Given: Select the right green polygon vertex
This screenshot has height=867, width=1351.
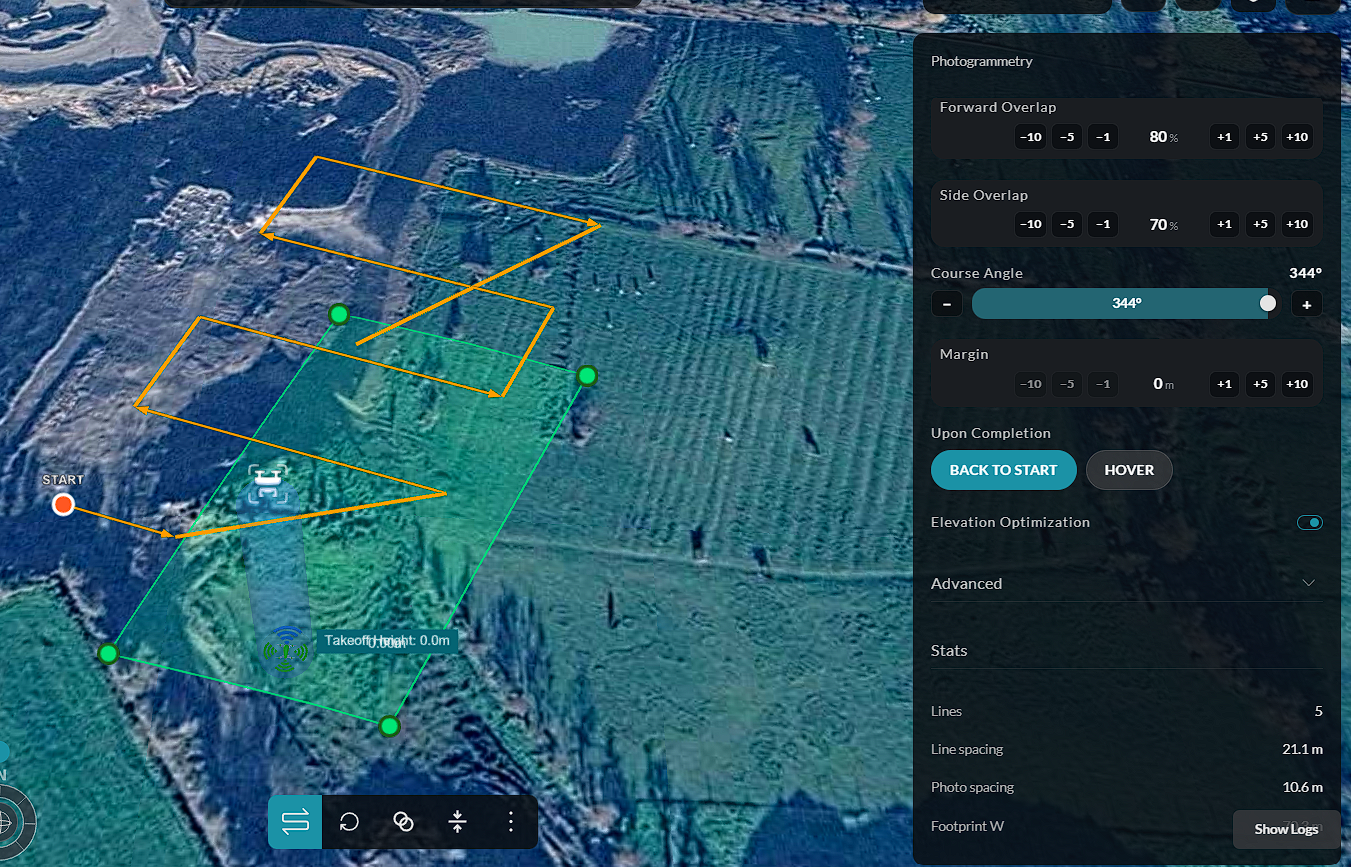Looking at the screenshot, I should point(587,376).
